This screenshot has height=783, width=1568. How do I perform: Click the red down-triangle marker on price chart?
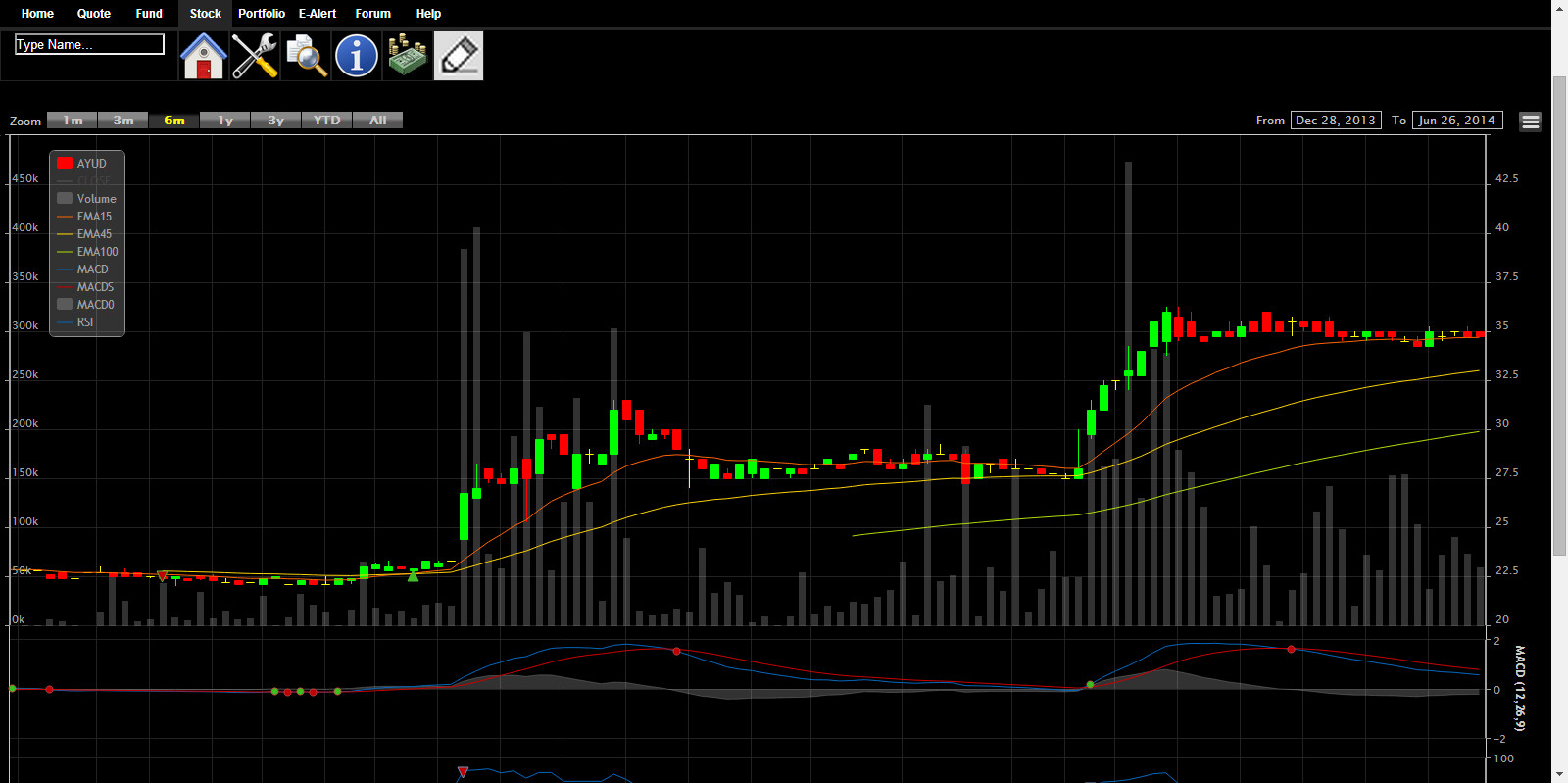(x=163, y=575)
